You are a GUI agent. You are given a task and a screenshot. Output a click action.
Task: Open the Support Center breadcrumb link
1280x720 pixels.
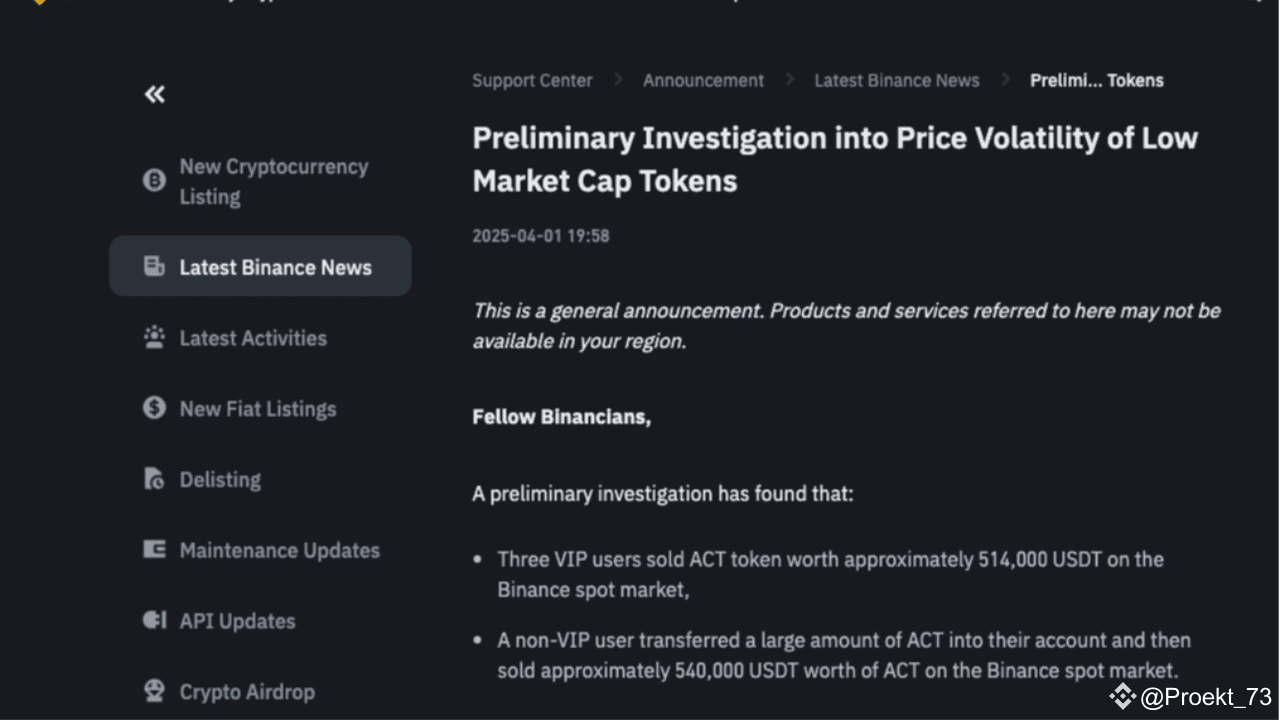click(x=532, y=80)
